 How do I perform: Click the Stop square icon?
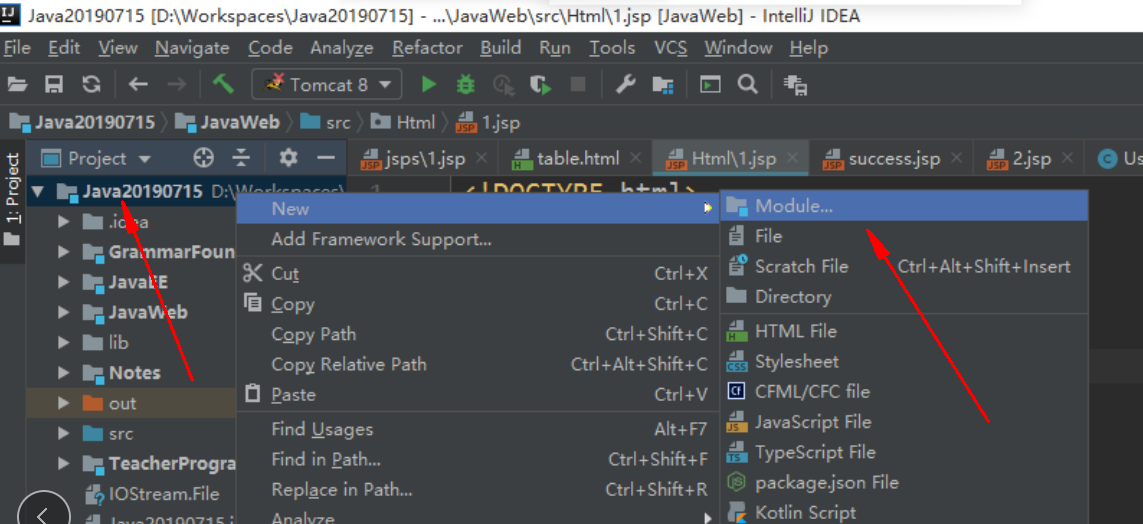(x=578, y=85)
